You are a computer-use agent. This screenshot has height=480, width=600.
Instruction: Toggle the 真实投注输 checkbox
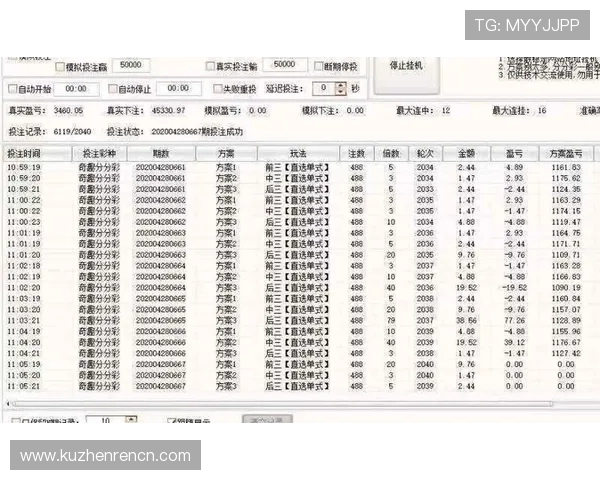tap(210, 66)
